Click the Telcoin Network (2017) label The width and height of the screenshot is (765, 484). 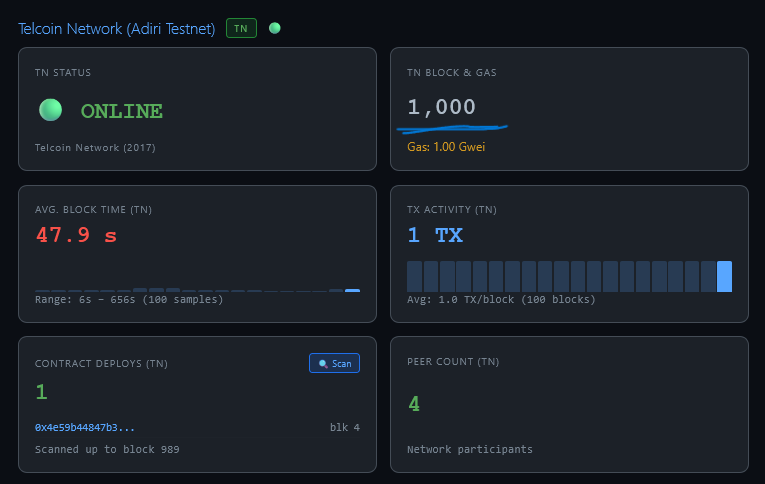click(95, 147)
